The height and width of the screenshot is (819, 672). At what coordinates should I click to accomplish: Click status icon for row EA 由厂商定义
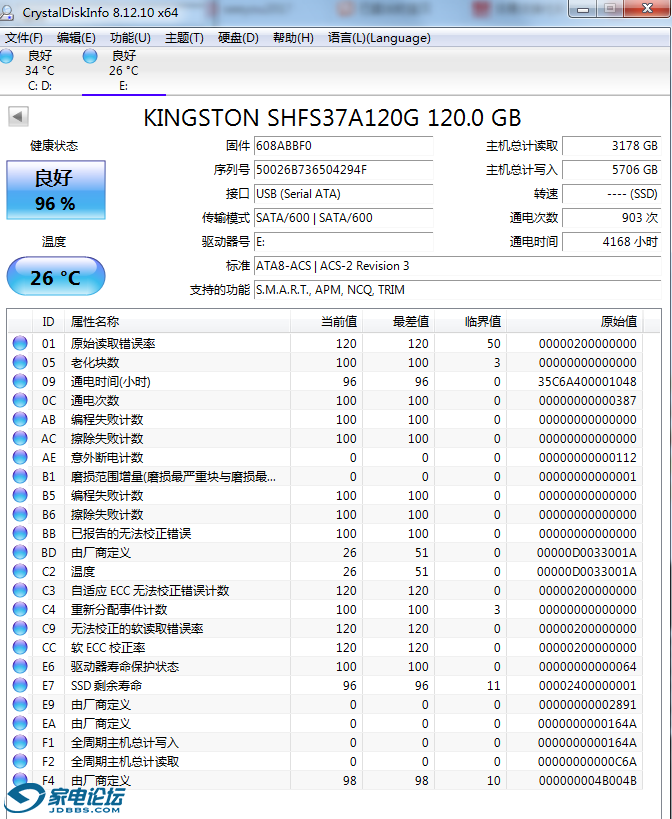coord(20,723)
